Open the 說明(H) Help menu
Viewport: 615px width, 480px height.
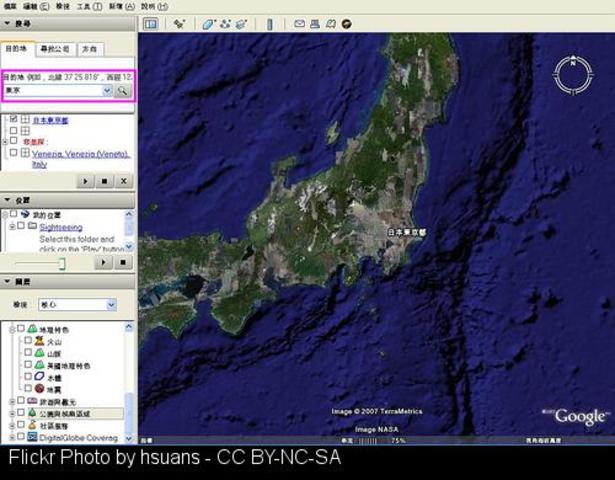tap(154, 6)
